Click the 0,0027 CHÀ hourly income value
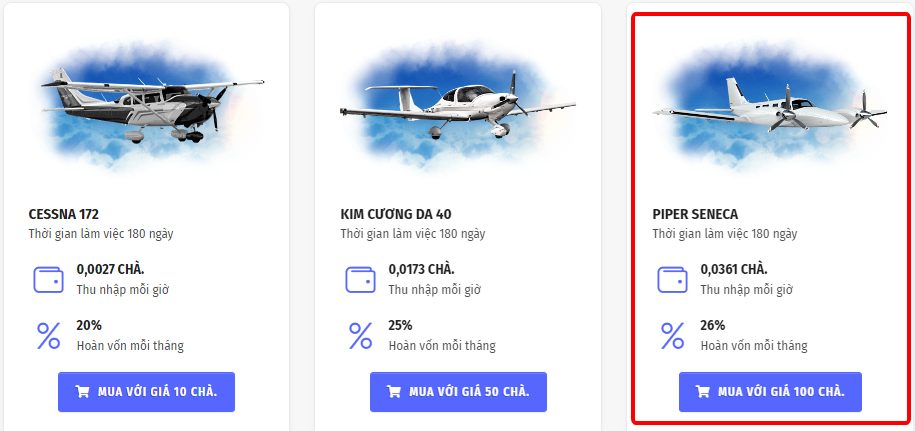915x431 pixels. 110,269
